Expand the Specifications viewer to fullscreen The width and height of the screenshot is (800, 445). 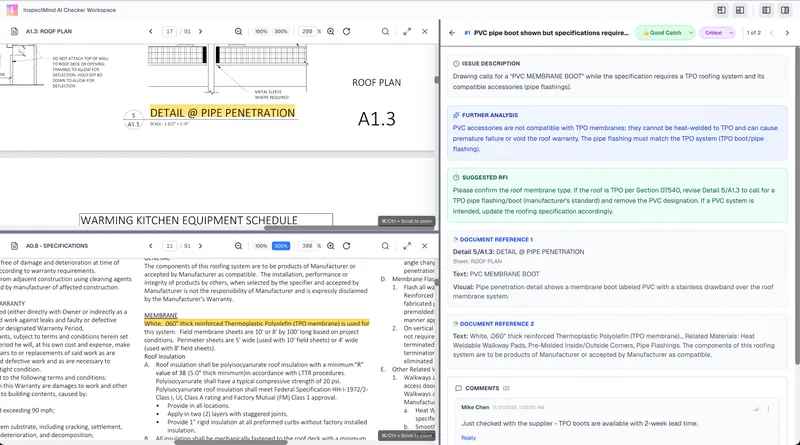[x=407, y=246]
